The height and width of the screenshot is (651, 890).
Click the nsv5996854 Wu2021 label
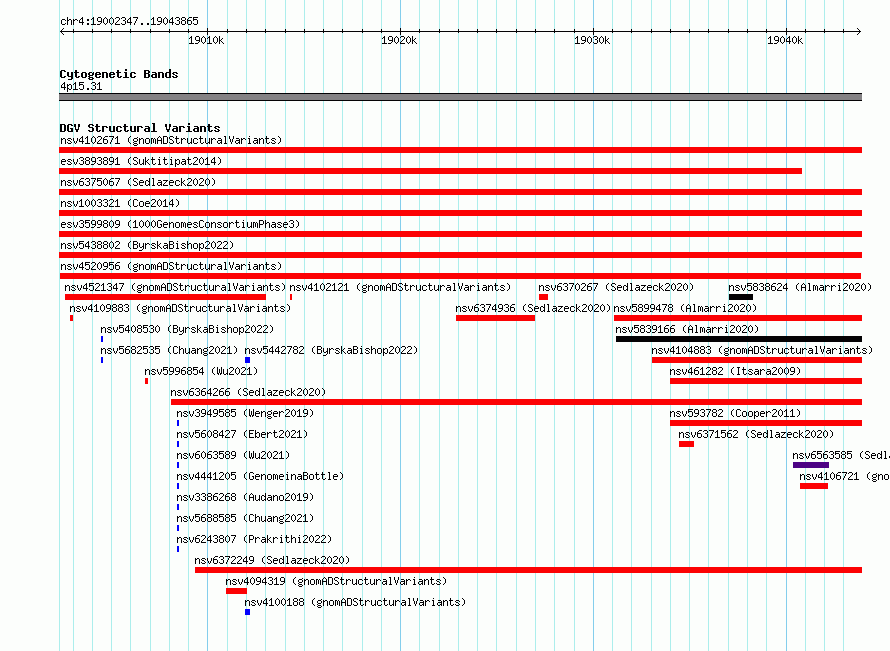pos(201,371)
